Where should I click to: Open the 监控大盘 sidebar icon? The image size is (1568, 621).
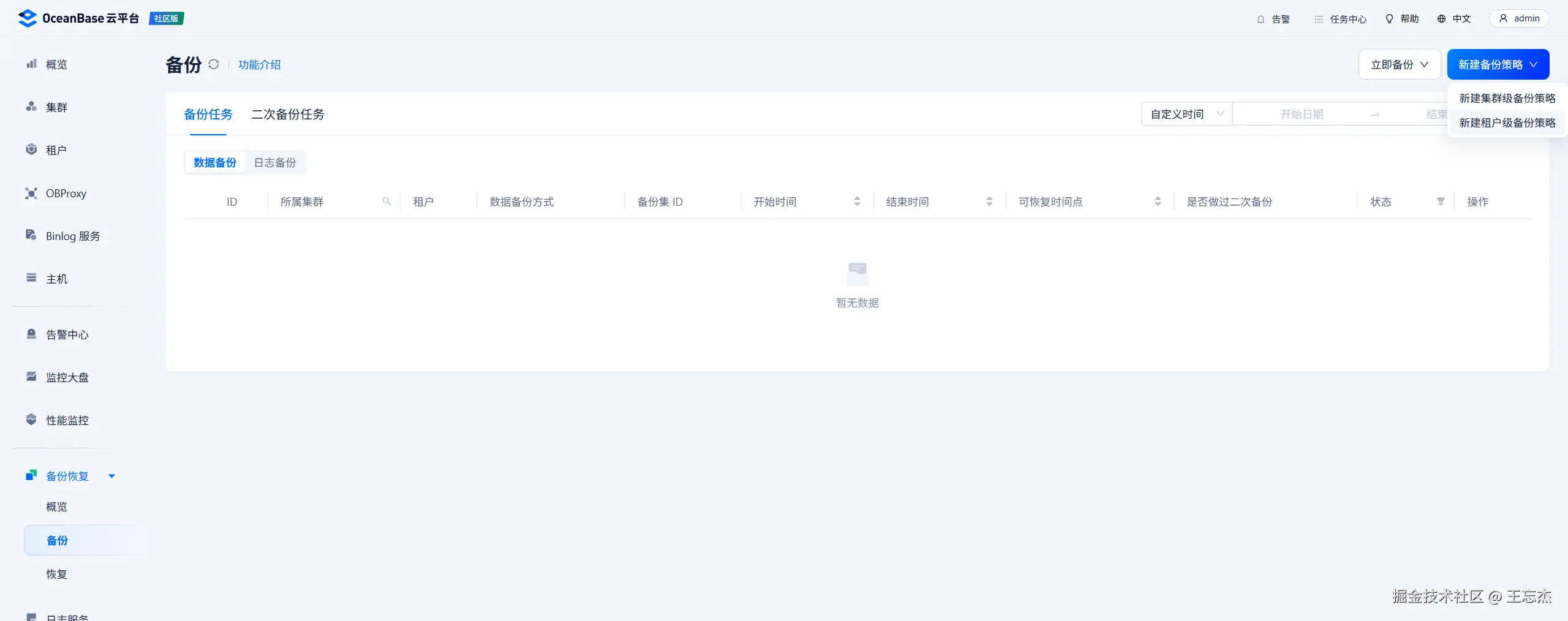click(x=31, y=377)
